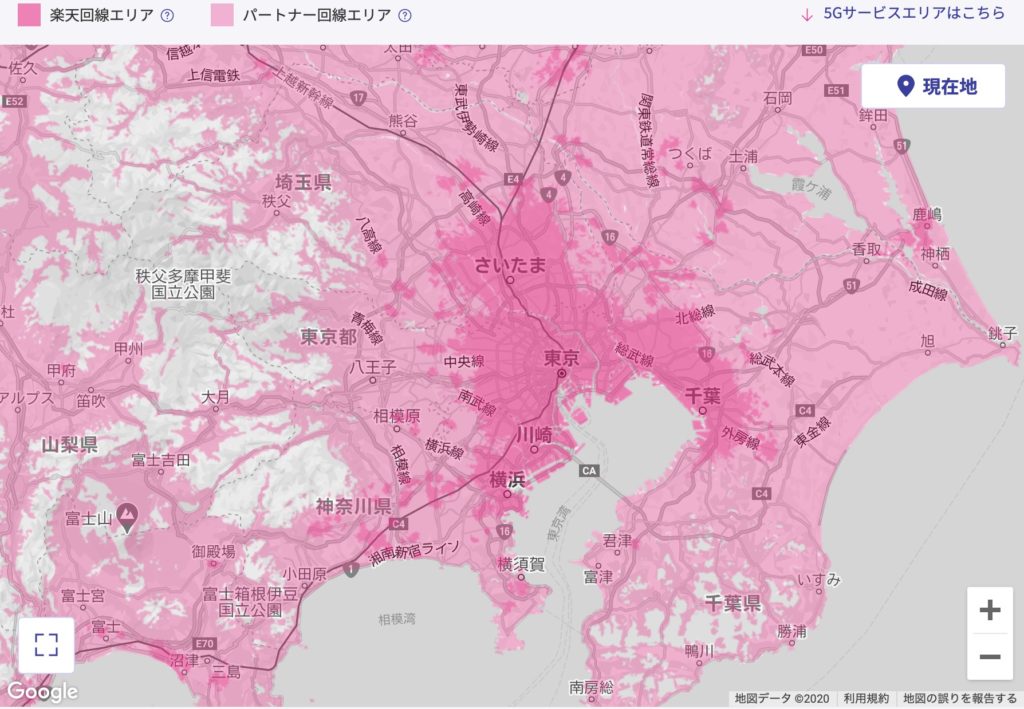Click the 沼津 label on map
Screen dimensions: 1024x709
pos(184,661)
